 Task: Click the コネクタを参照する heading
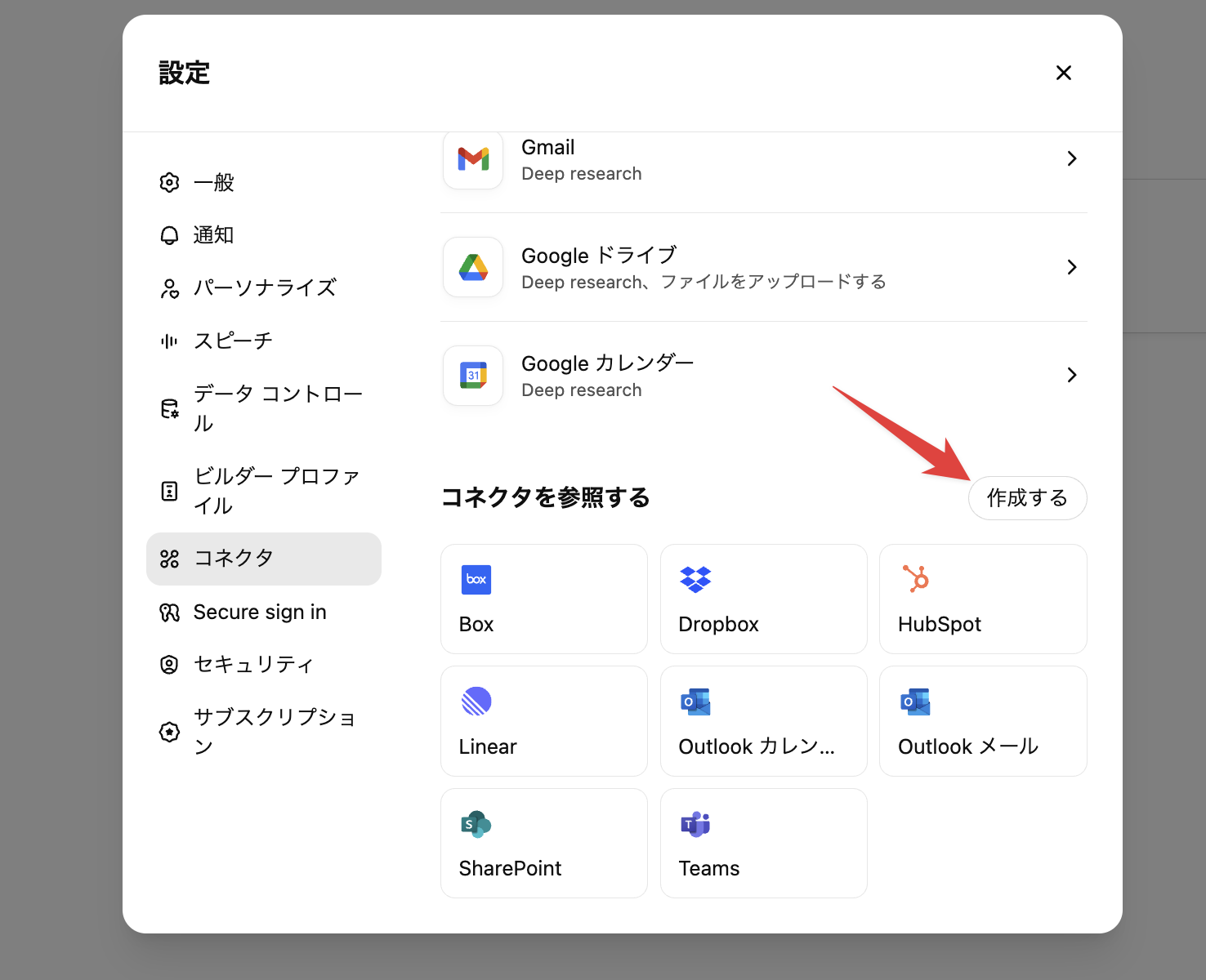pos(545,497)
